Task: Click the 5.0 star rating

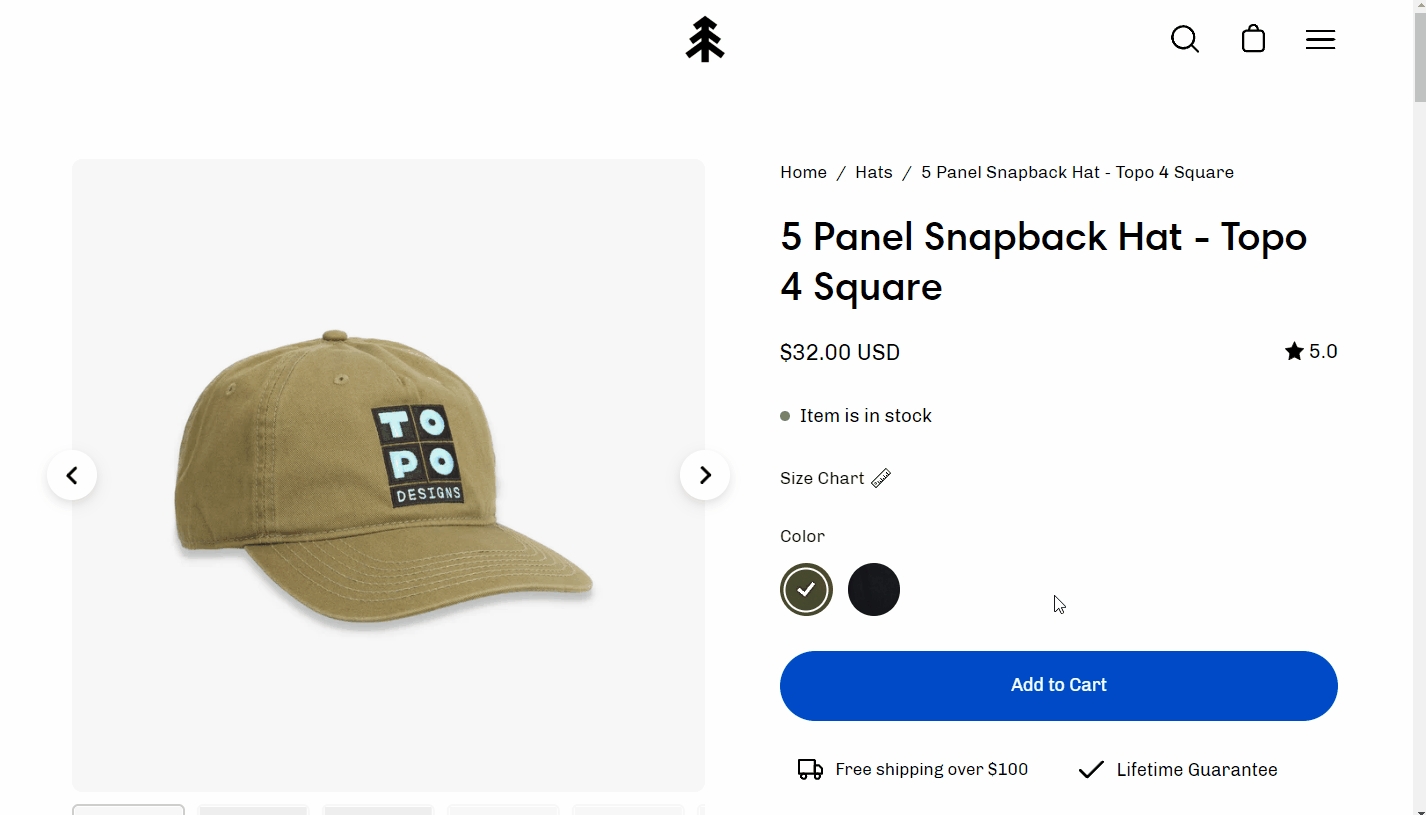Action: point(1311,352)
